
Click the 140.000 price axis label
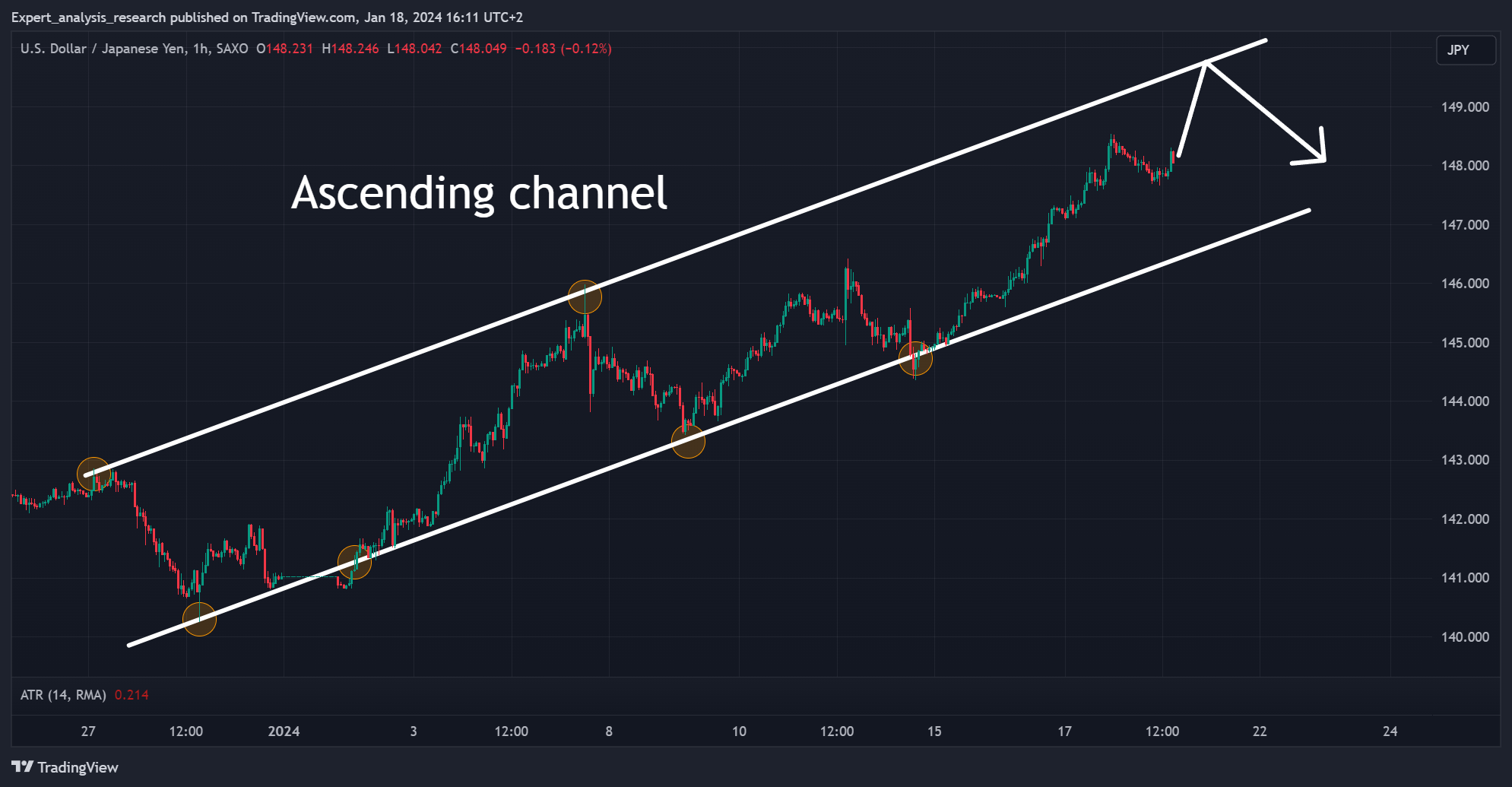(1465, 637)
